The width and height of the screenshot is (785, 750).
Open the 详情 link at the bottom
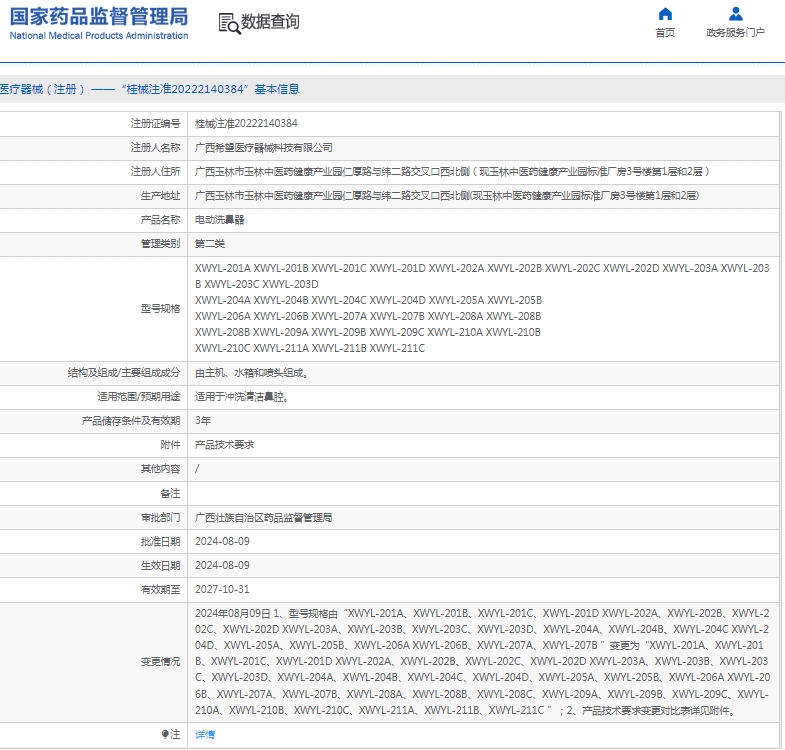[205, 734]
